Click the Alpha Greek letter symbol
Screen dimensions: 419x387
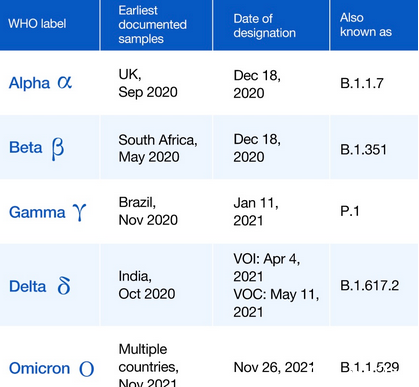(x=64, y=82)
